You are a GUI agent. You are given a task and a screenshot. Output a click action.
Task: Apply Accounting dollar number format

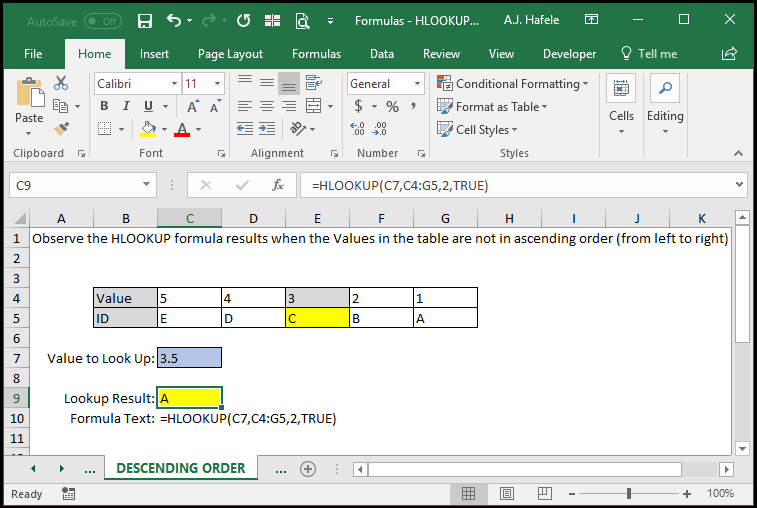point(358,106)
